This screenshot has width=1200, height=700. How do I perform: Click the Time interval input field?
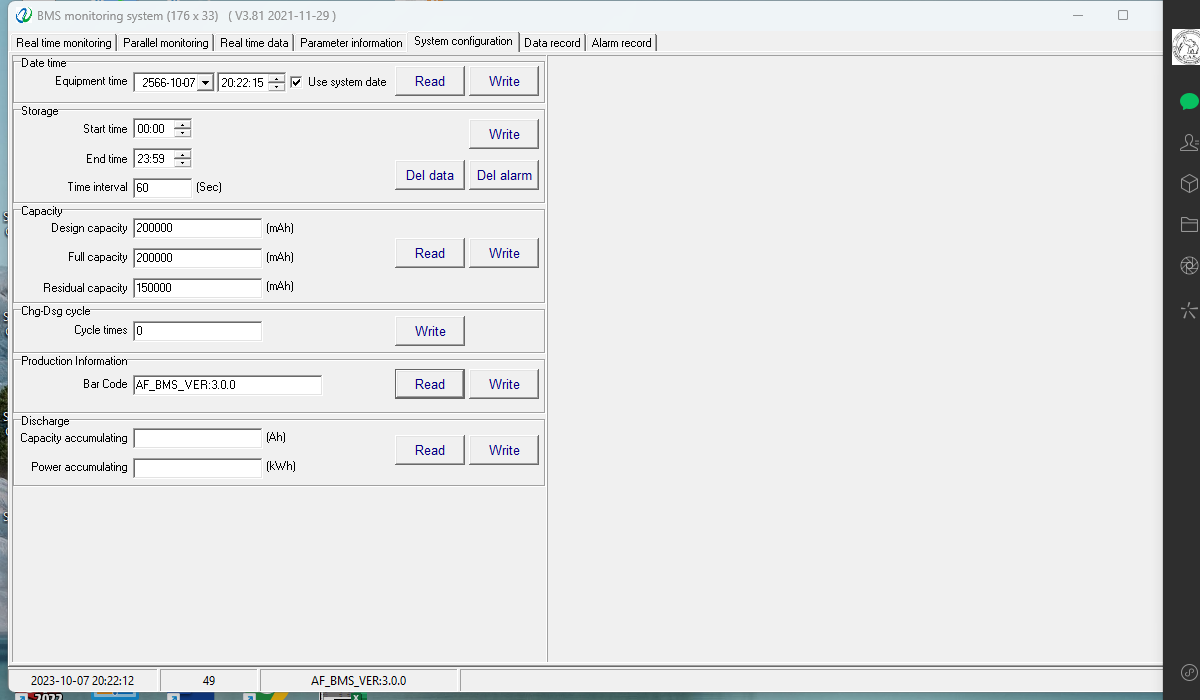point(162,188)
